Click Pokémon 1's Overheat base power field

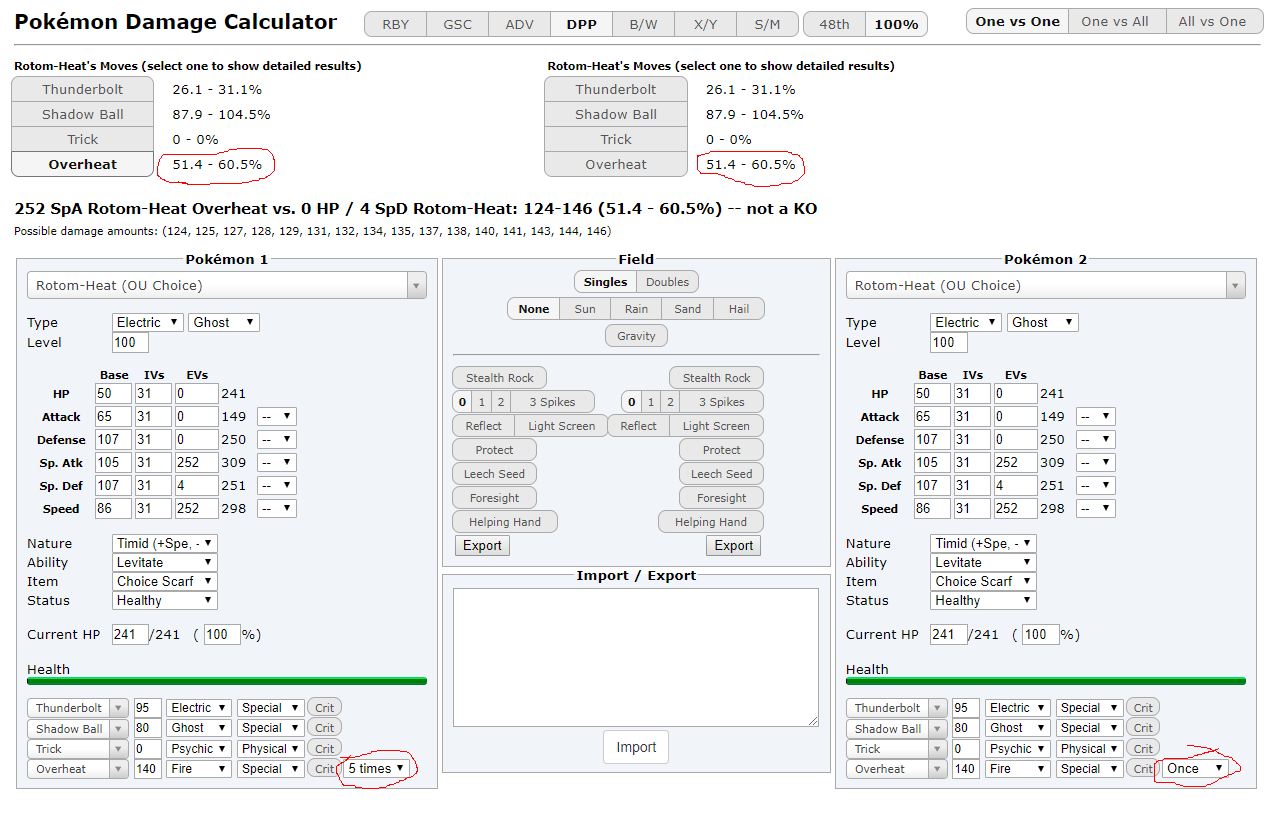148,768
